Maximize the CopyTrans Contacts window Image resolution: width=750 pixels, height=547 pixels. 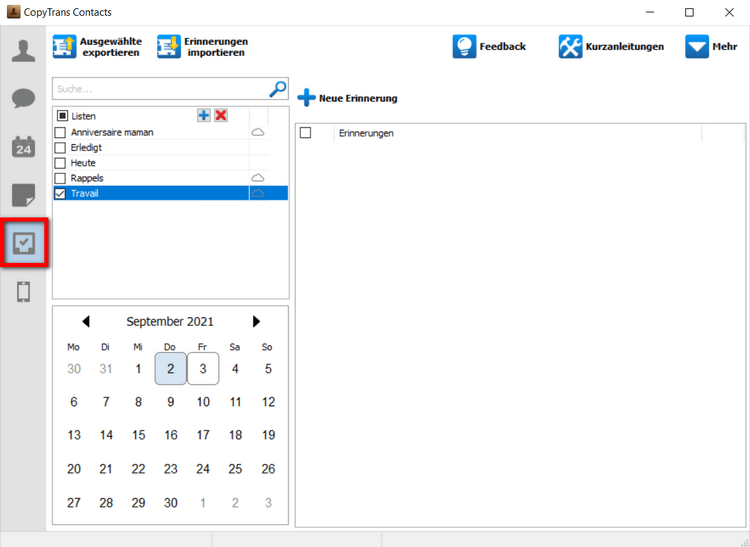point(689,12)
